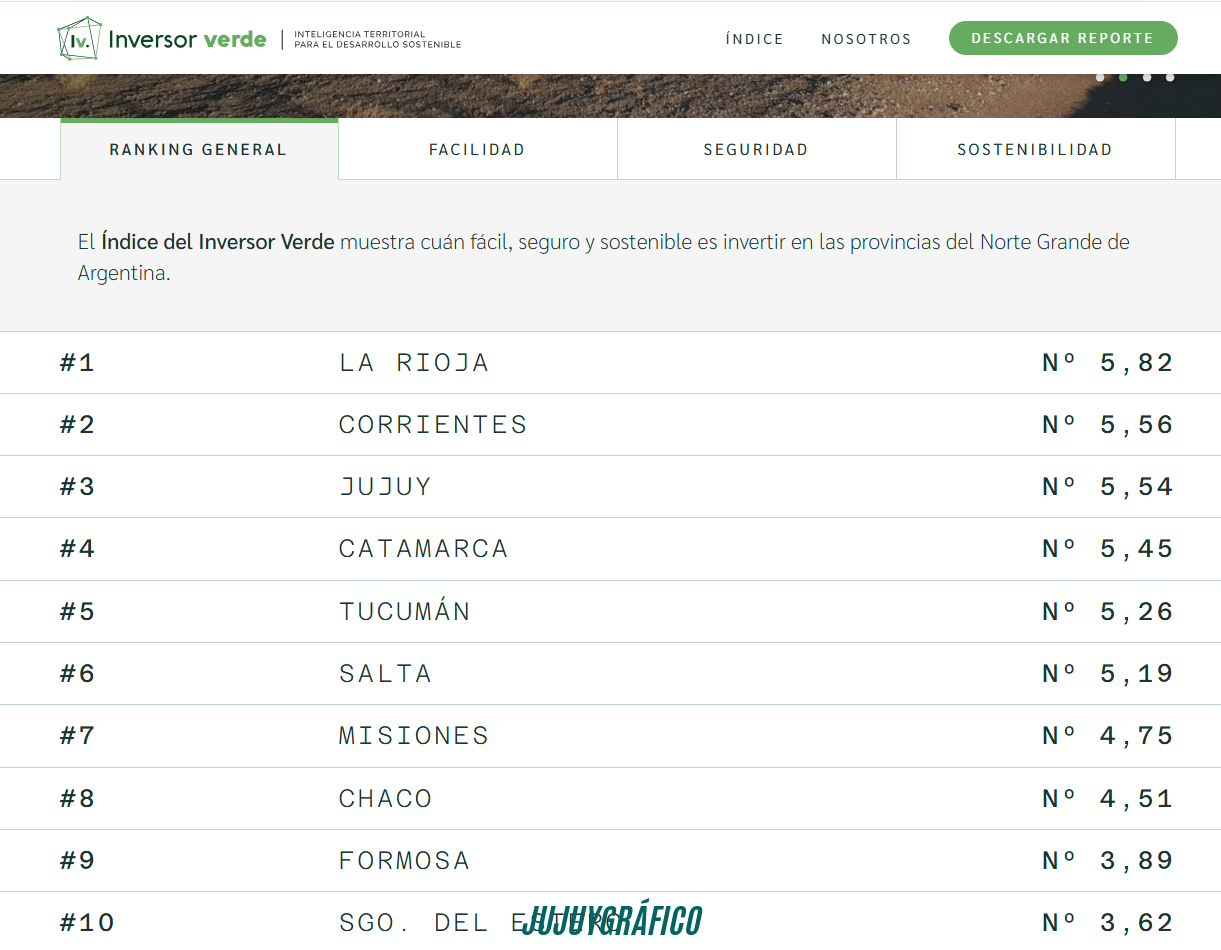This screenshot has height=950, width=1221.
Task: Switch to the SEGURIDAD tab
Action: 756,149
